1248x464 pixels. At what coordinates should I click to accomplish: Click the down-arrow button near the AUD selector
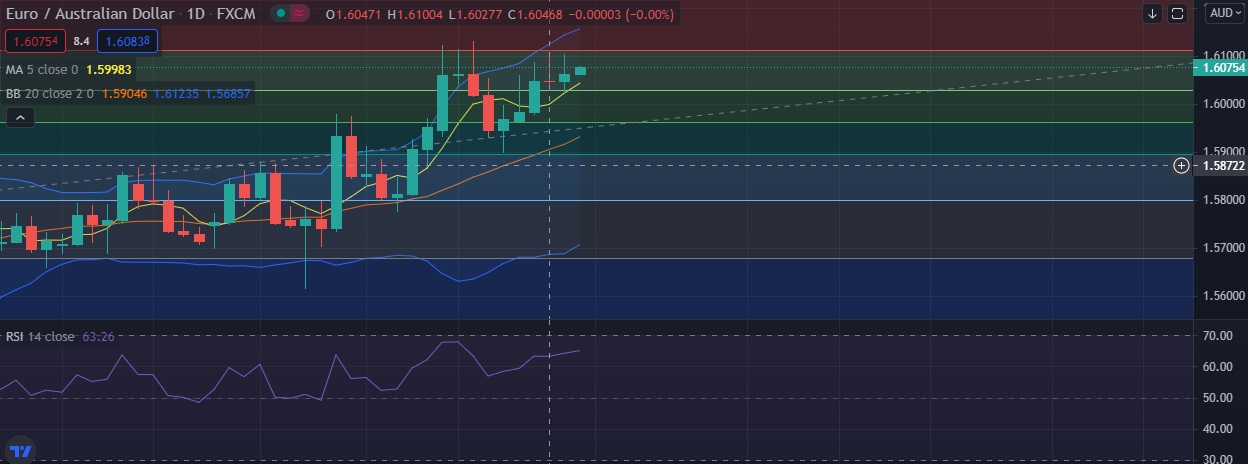1153,13
